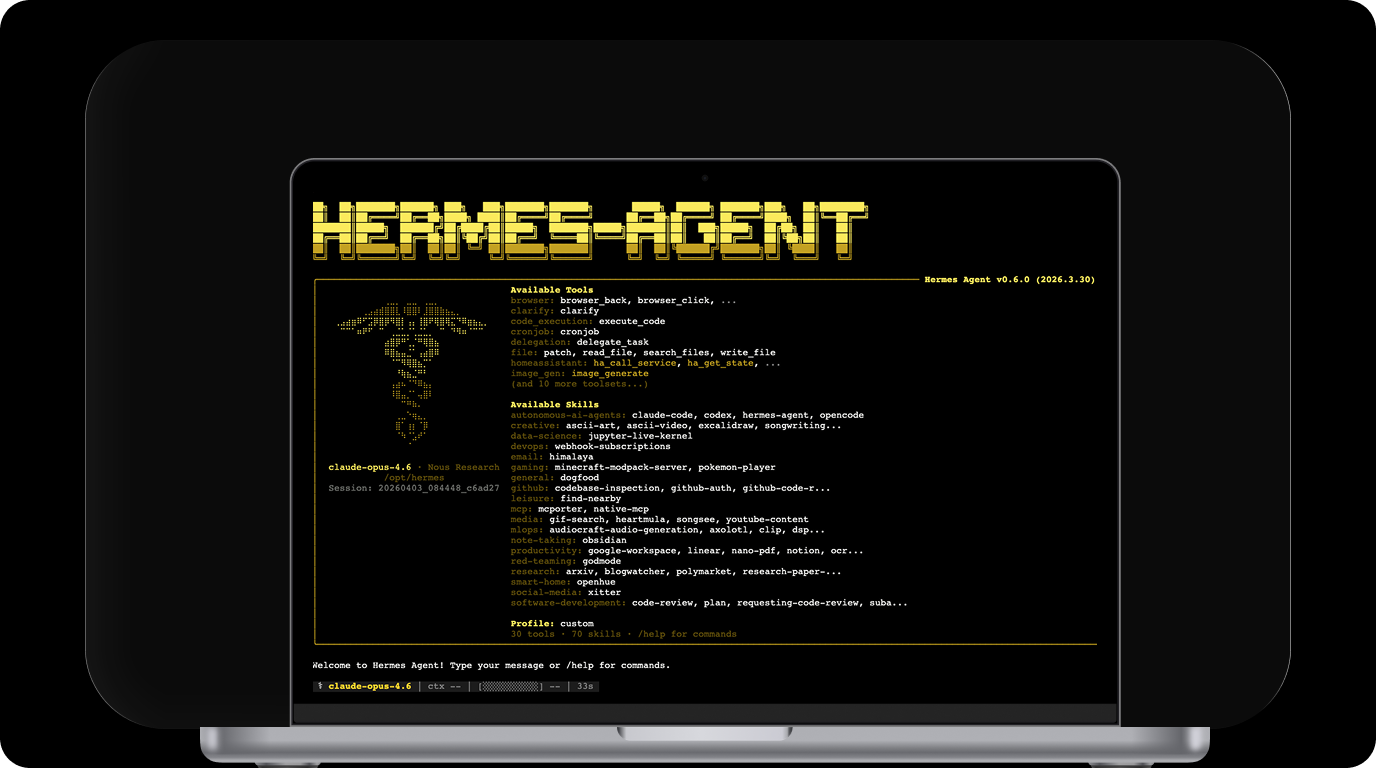The height and width of the screenshot is (769, 1376).
Task: Select the 'clarify:' toolset label
Action: pos(533,311)
